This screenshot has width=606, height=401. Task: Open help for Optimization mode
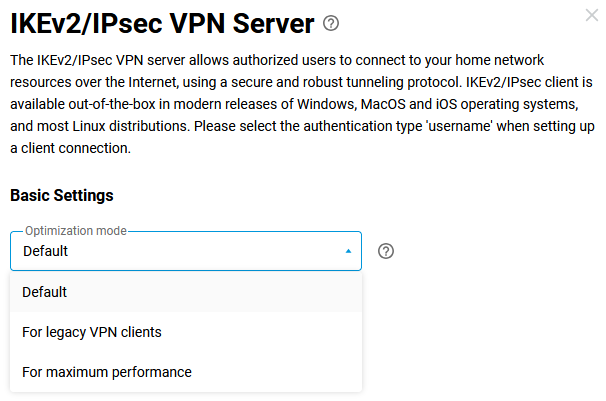click(x=387, y=251)
